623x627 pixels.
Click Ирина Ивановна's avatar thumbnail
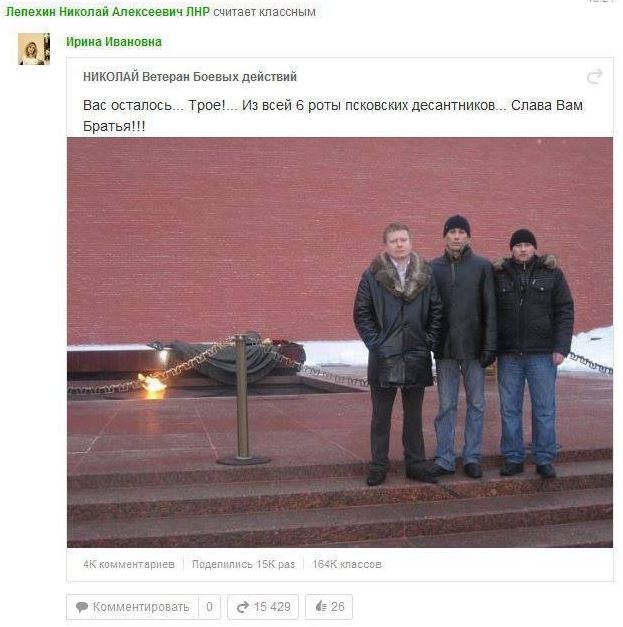click(34, 49)
